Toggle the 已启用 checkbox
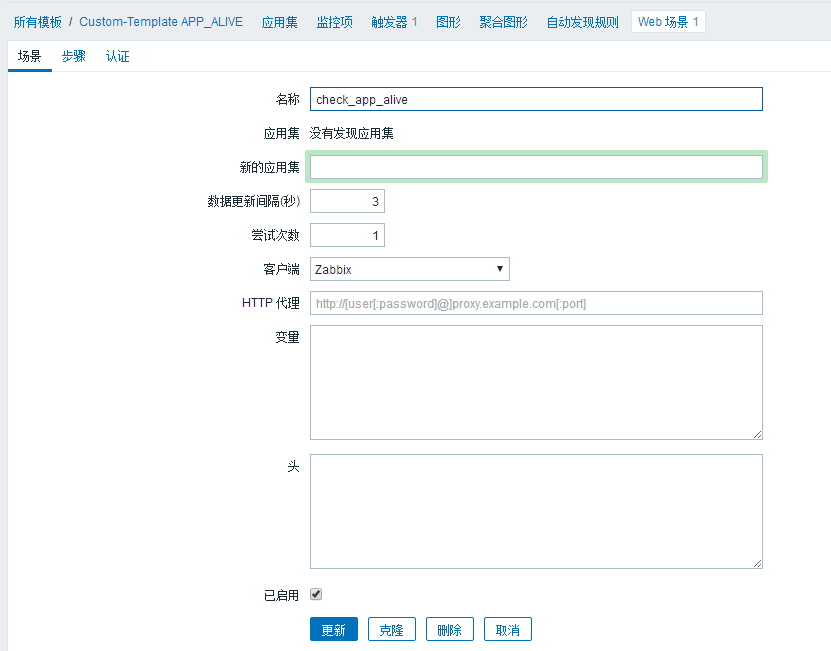 (316, 594)
